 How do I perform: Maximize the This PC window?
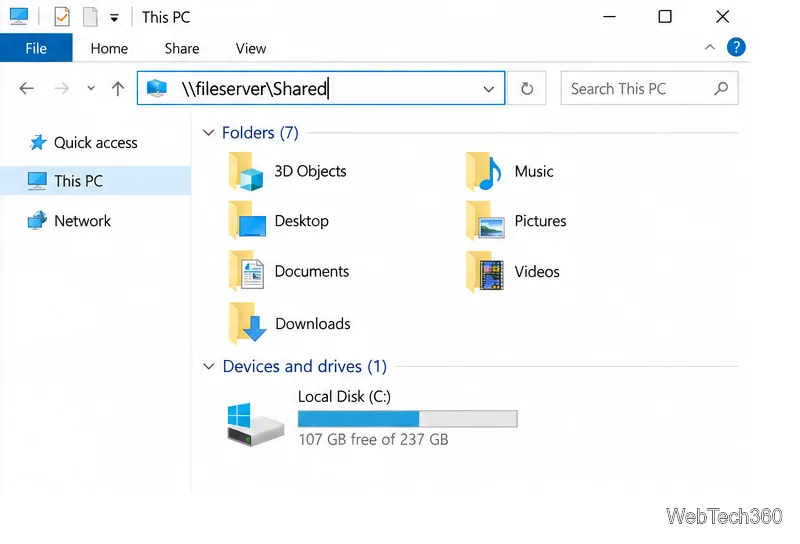[665, 17]
